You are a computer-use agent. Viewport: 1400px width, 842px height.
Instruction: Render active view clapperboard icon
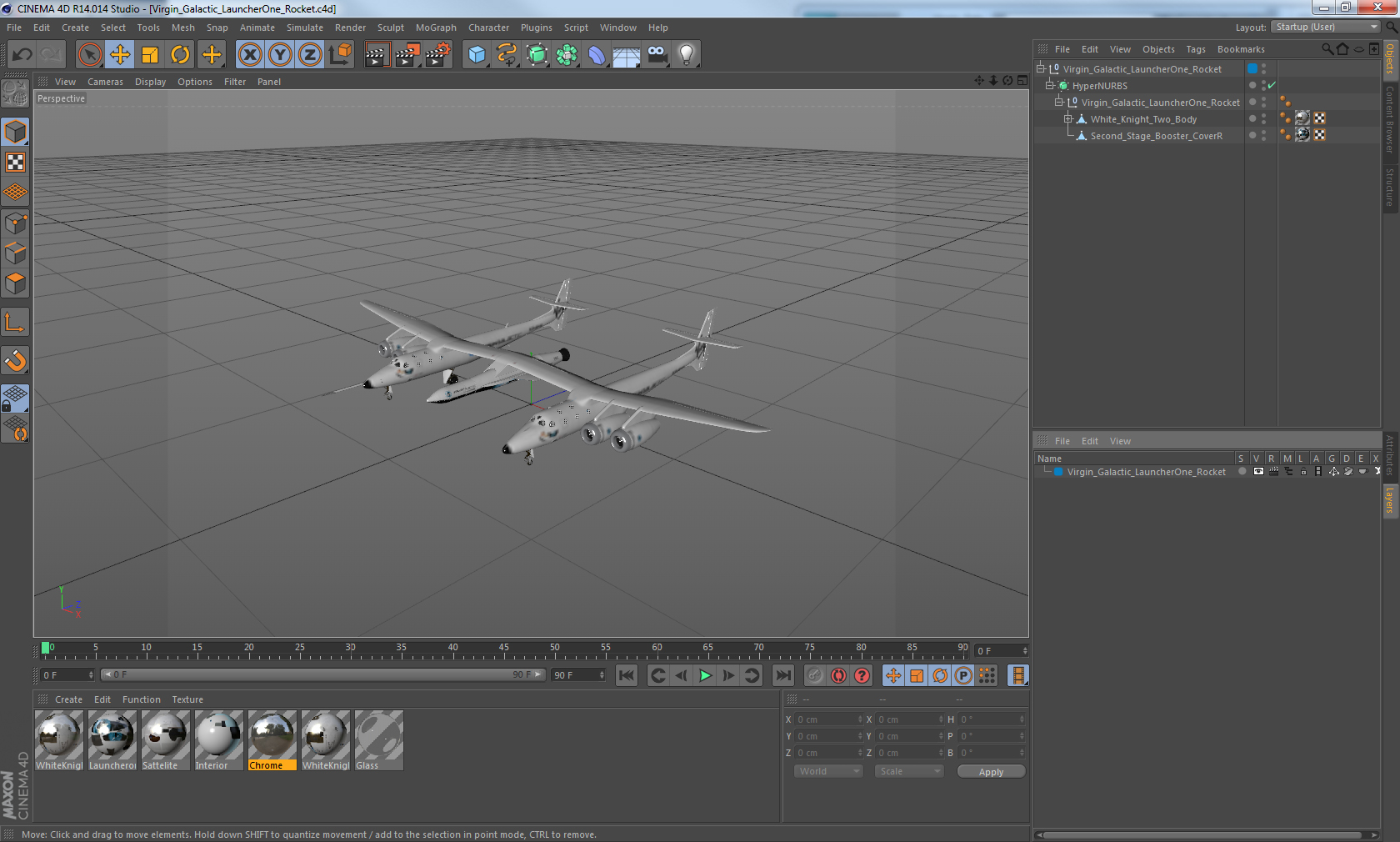coord(377,55)
